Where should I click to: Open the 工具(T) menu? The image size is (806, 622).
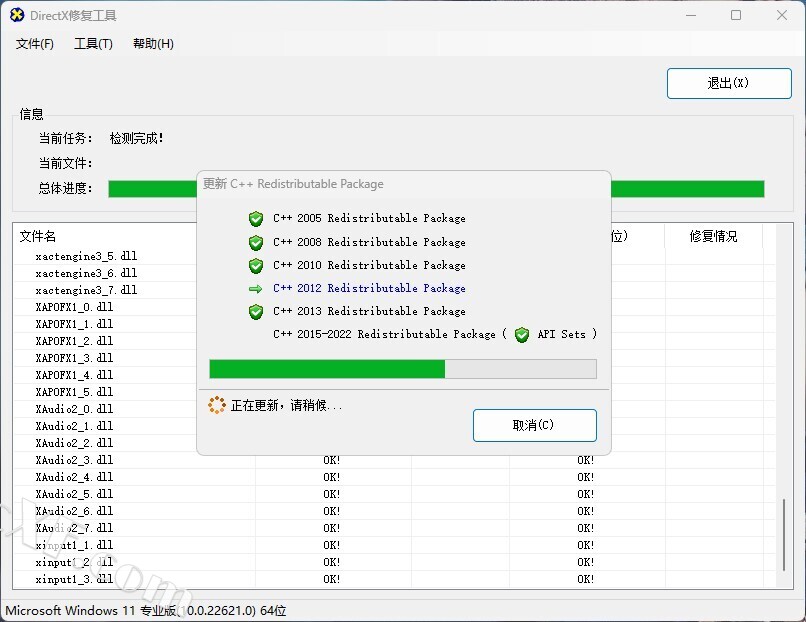tap(93, 44)
